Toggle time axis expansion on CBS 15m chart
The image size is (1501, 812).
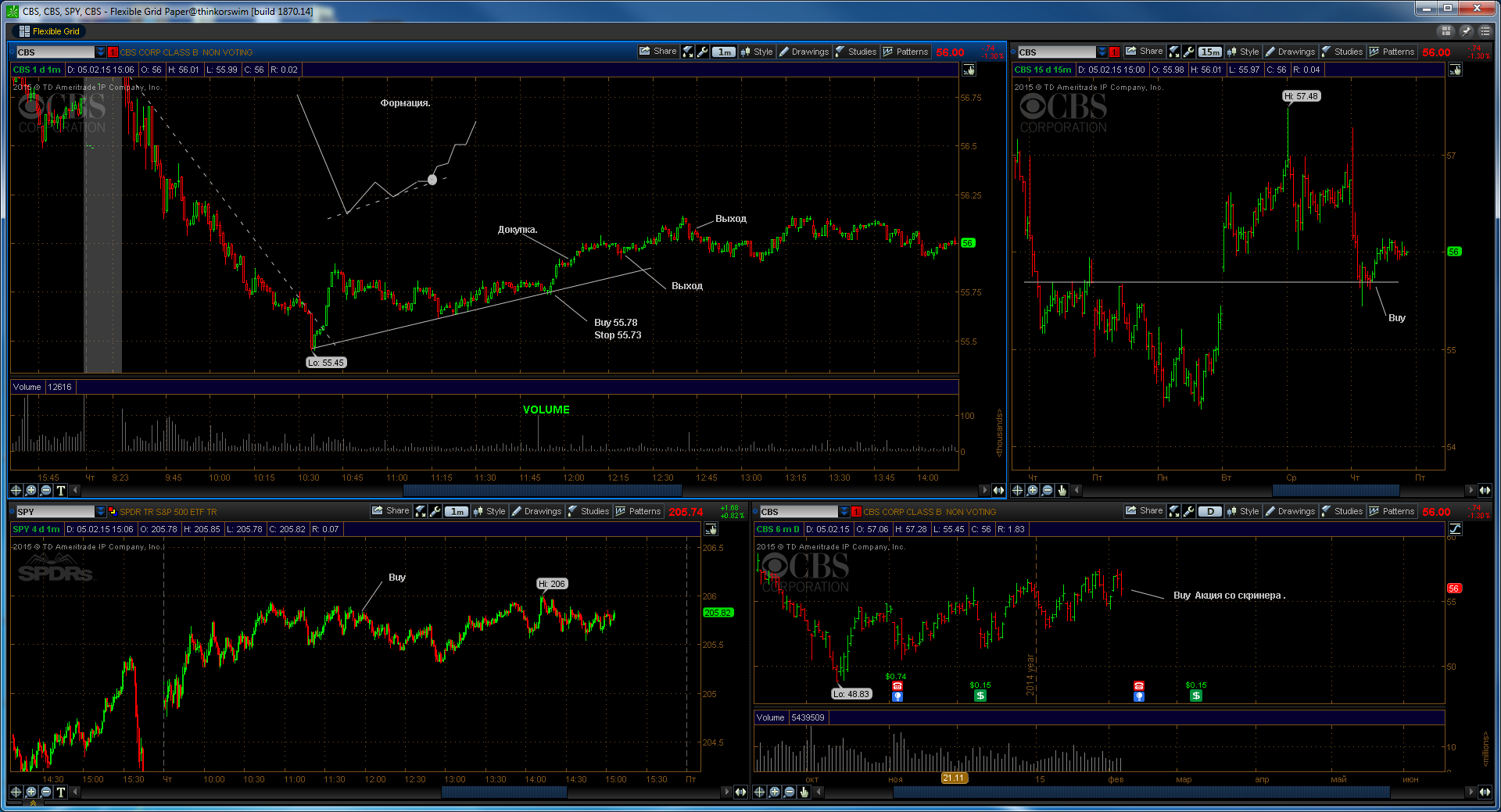[x=1485, y=490]
